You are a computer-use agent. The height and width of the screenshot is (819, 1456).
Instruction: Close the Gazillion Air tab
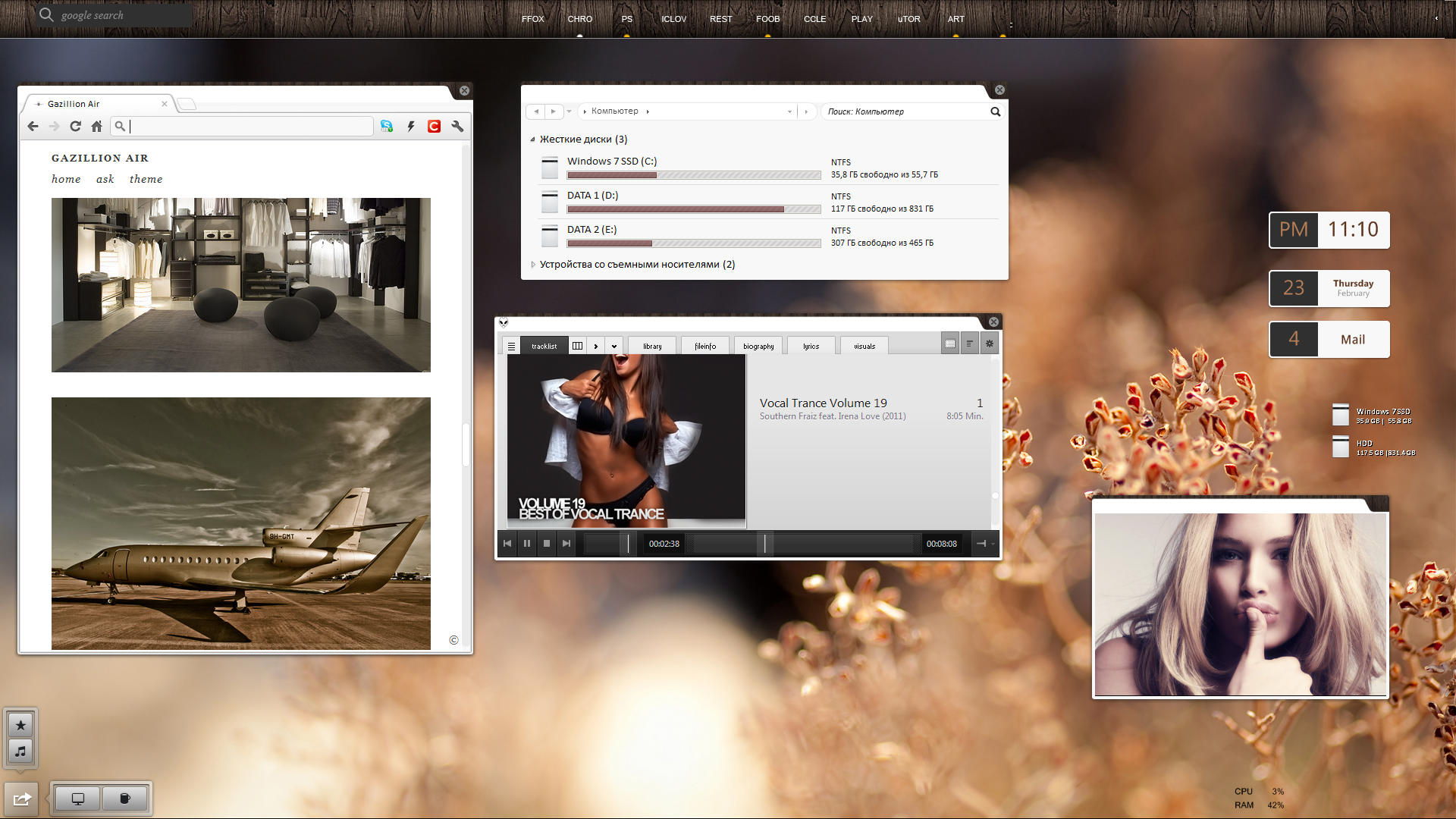click(165, 104)
